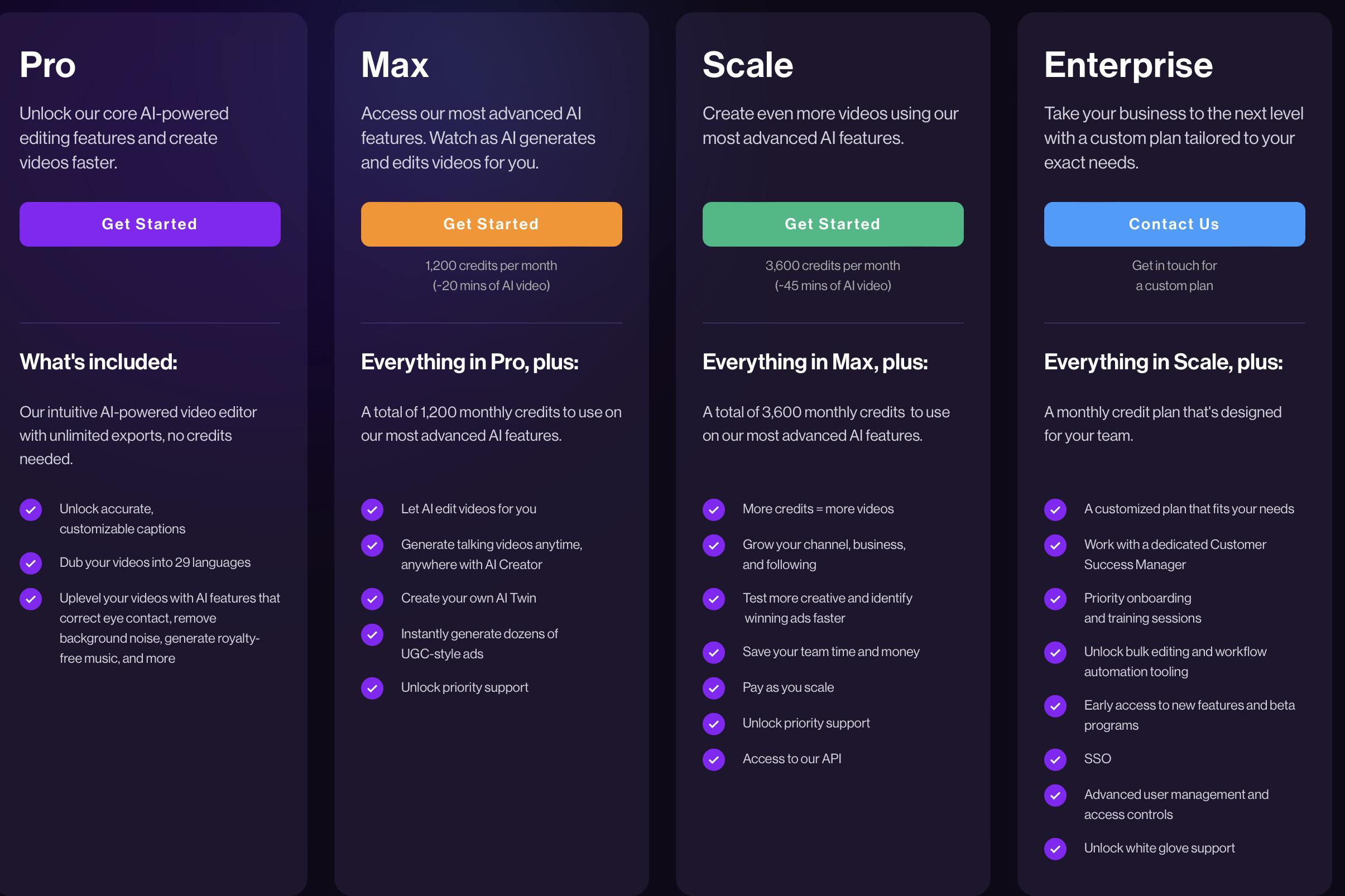1345x896 pixels.
Task: Click checkmark icon next to Pay as you scale
Action: tap(713, 688)
